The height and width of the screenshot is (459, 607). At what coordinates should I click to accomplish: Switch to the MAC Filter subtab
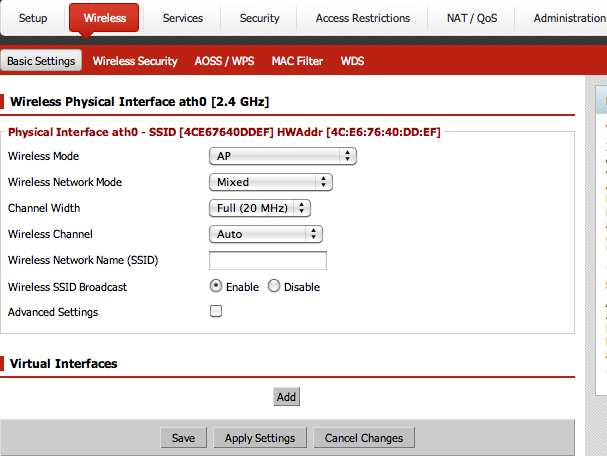tap(297, 61)
